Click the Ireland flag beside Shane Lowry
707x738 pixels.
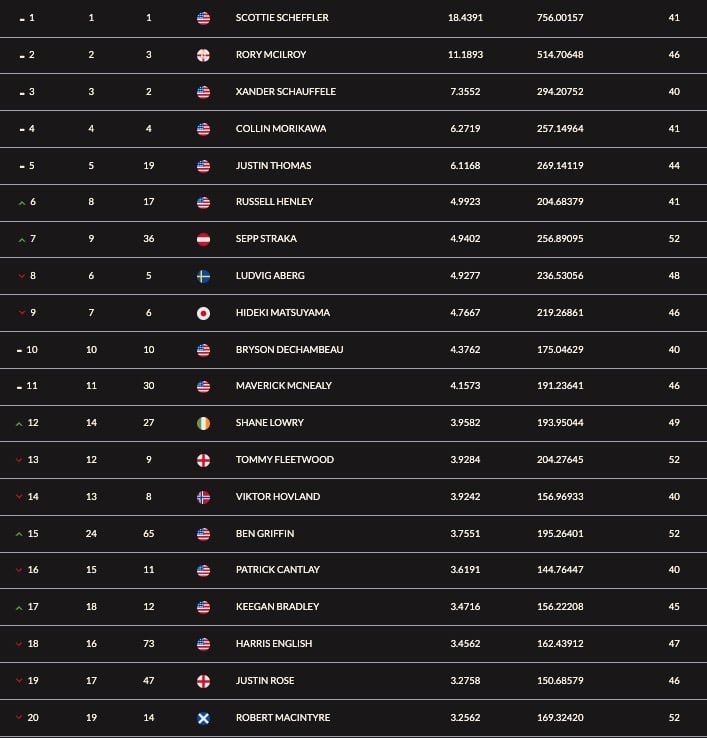click(203, 423)
